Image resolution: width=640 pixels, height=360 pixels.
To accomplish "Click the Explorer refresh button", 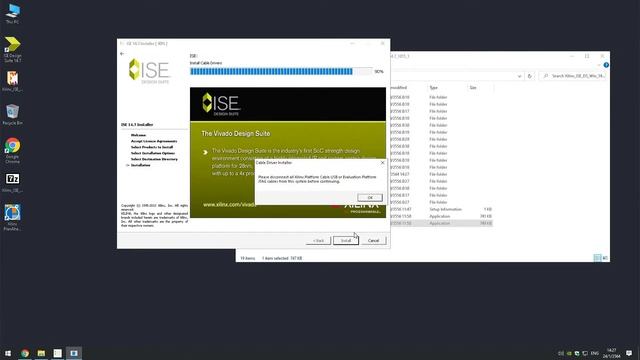I will pyautogui.click(x=530, y=76).
